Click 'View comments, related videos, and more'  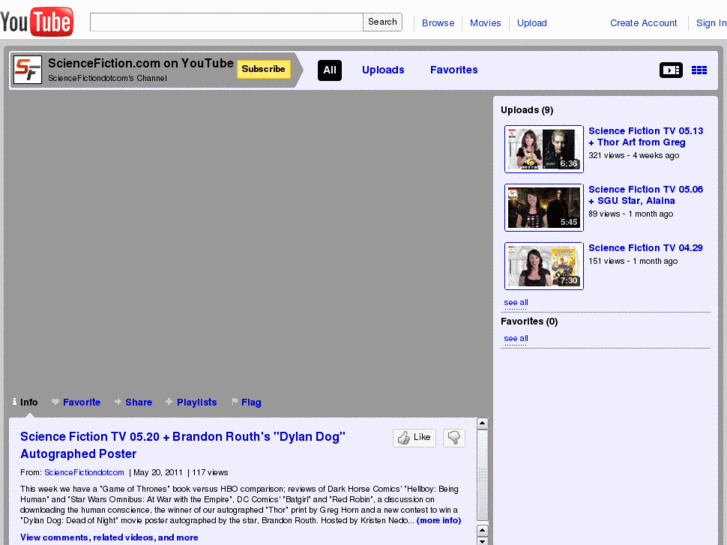tap(109, 537)
